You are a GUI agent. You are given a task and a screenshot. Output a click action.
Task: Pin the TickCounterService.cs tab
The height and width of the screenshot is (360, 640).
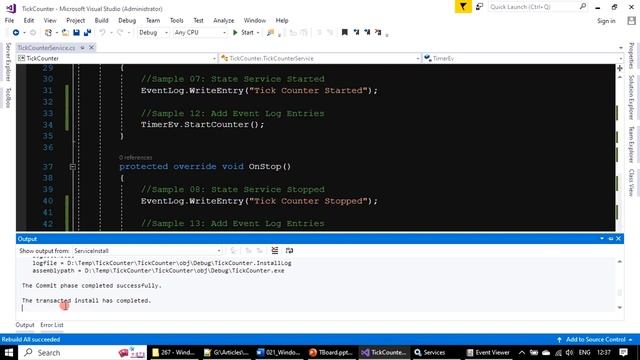(82, 48)
